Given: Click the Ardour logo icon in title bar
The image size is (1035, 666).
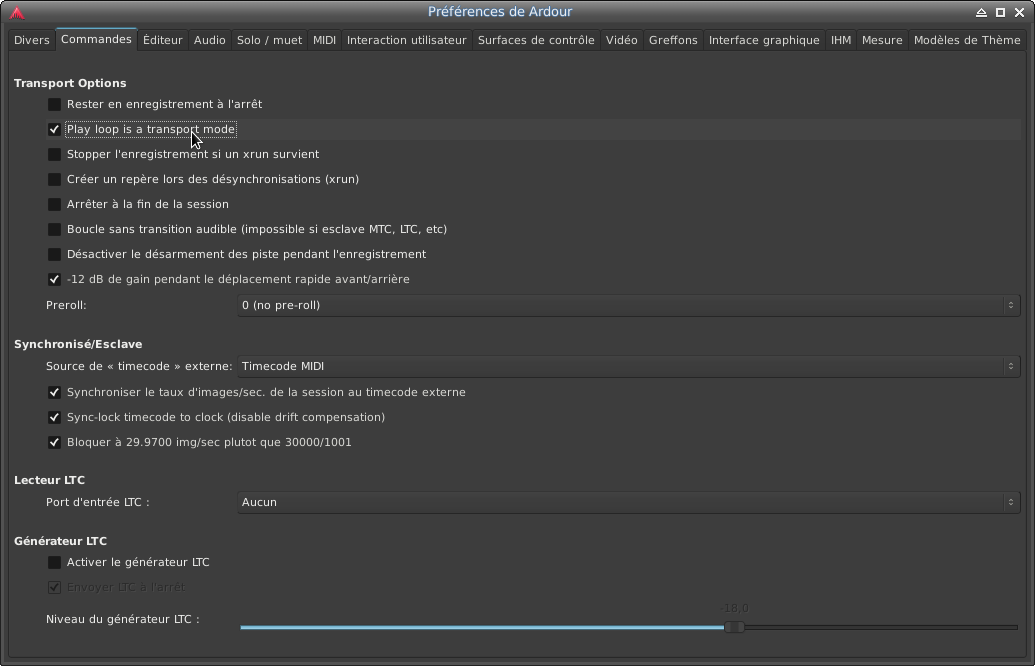Looking at the screenshot, I should [18, 13].
